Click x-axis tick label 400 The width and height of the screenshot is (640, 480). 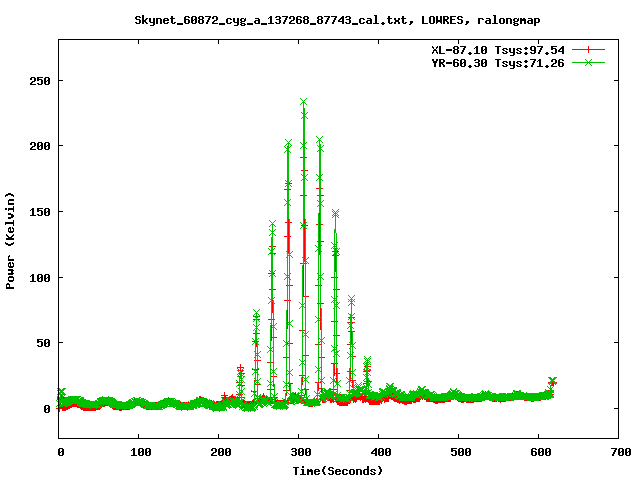point(381,452)
